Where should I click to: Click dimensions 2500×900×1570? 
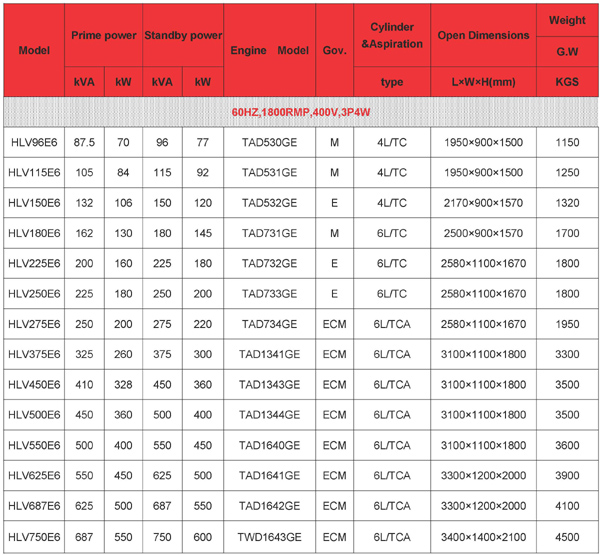point(483,233)
